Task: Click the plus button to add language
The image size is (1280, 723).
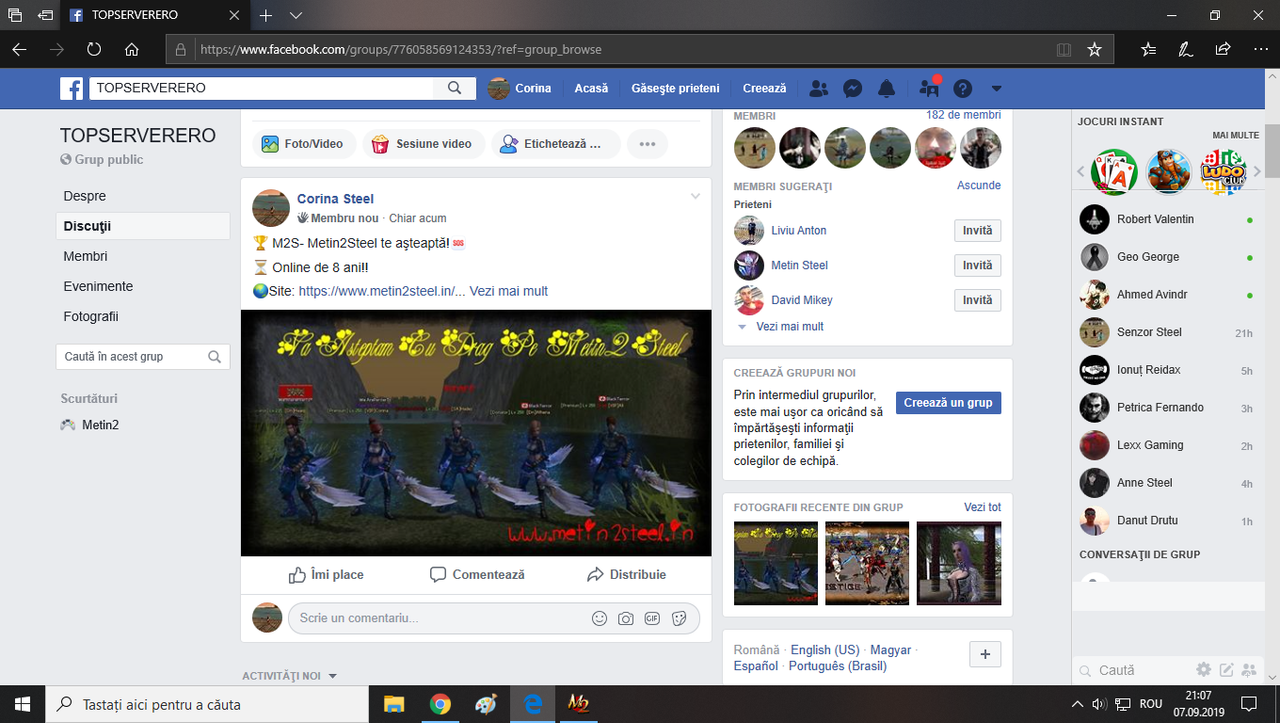Action: tap(985, 654)
